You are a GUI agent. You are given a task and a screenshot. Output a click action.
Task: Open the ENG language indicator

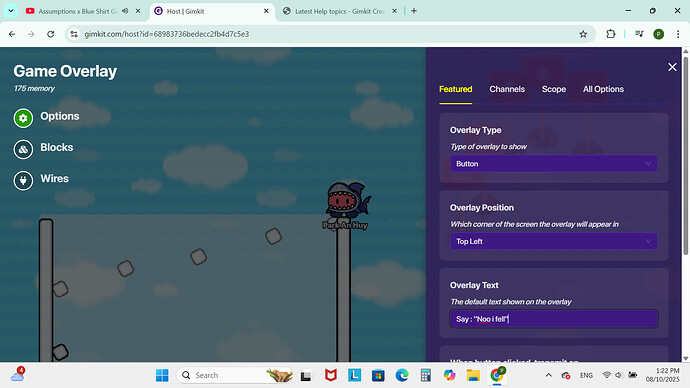pyautogui.click(x=586, y=375)
